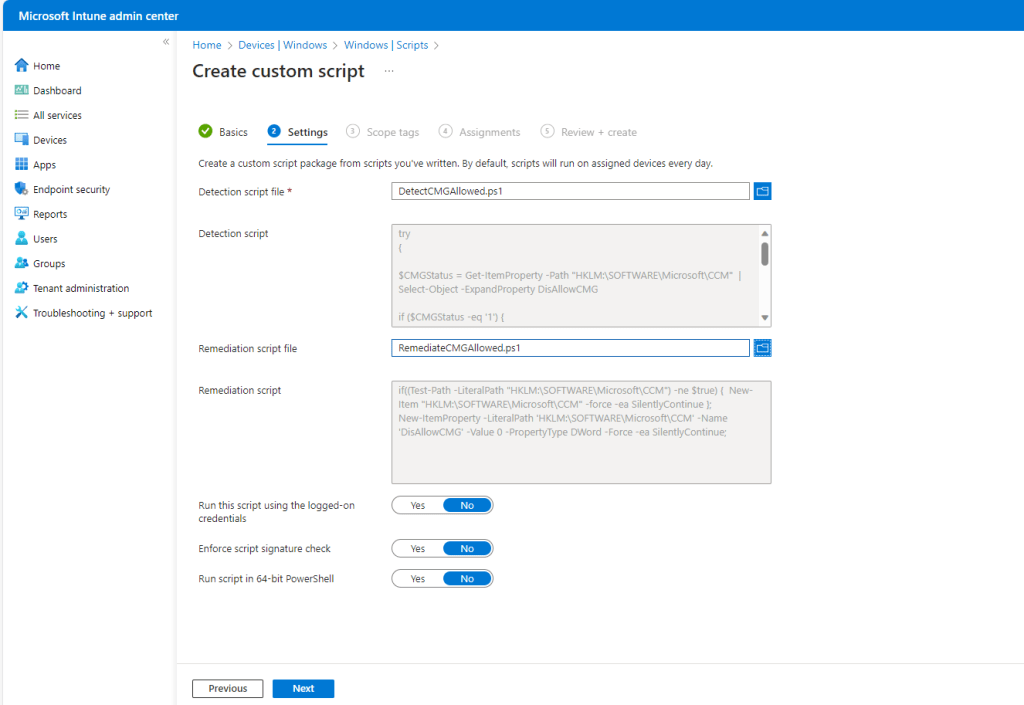Click the Endpoint security shield icon
1024x705 pixels.
[21, 189]
